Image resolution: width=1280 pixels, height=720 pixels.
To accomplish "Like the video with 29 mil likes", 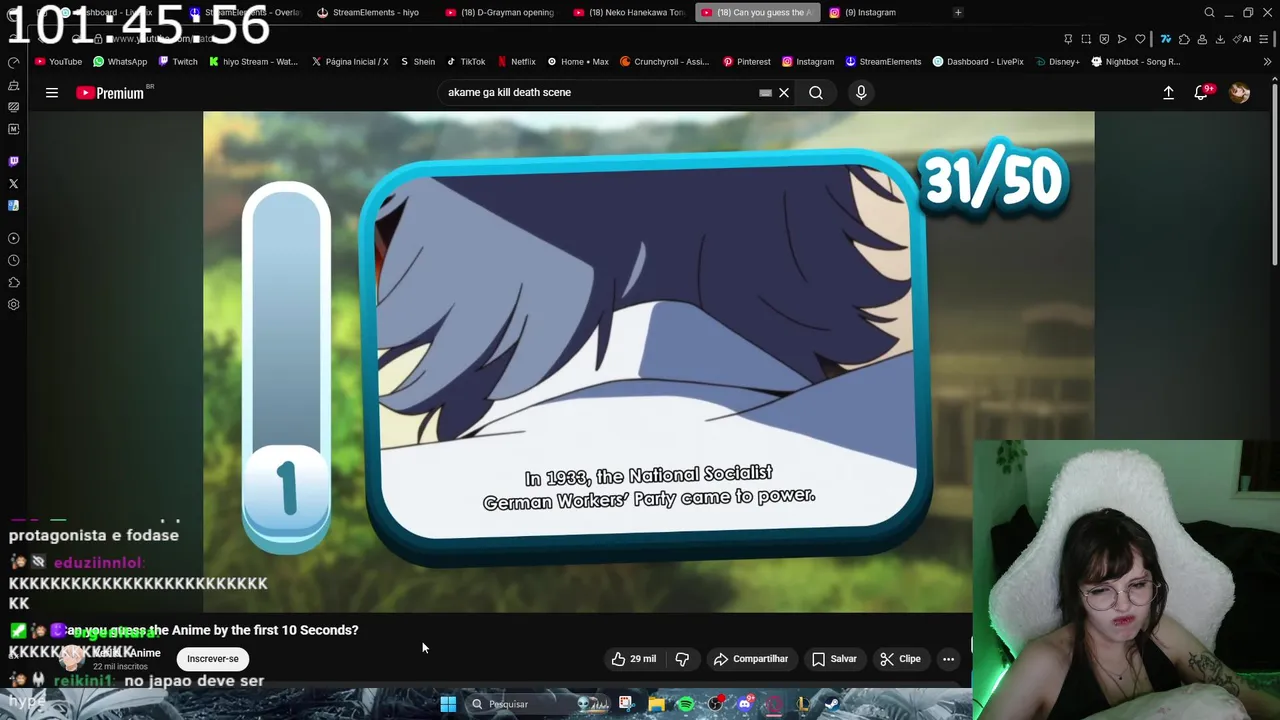I will (x=634, y=659).
